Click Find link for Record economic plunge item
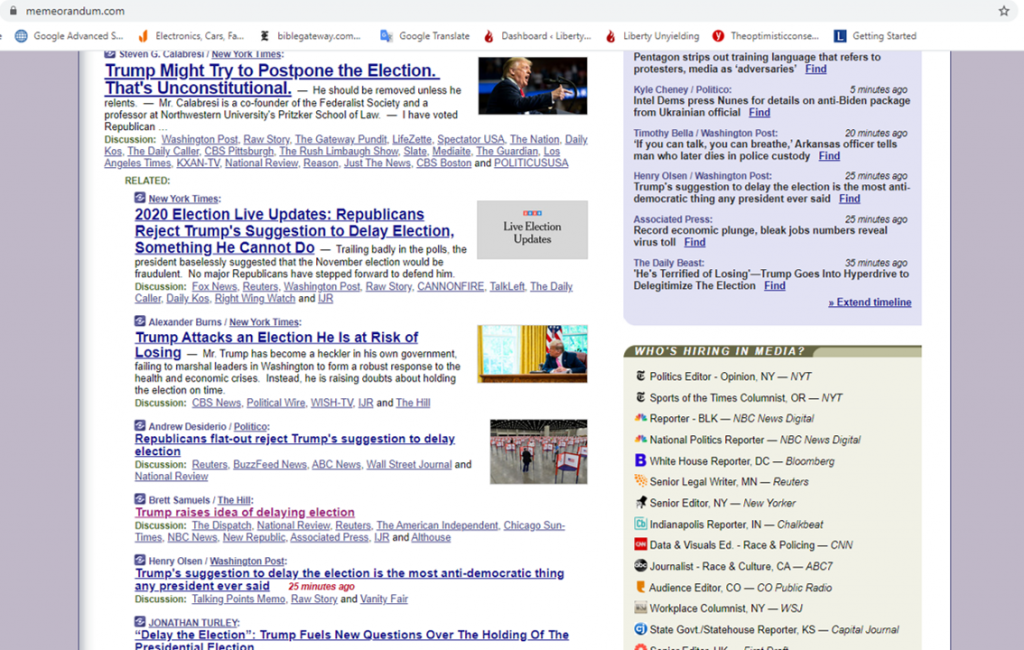Image resolution: width=1024 pixels, height=650 pixels. click(x=695, y=242)
